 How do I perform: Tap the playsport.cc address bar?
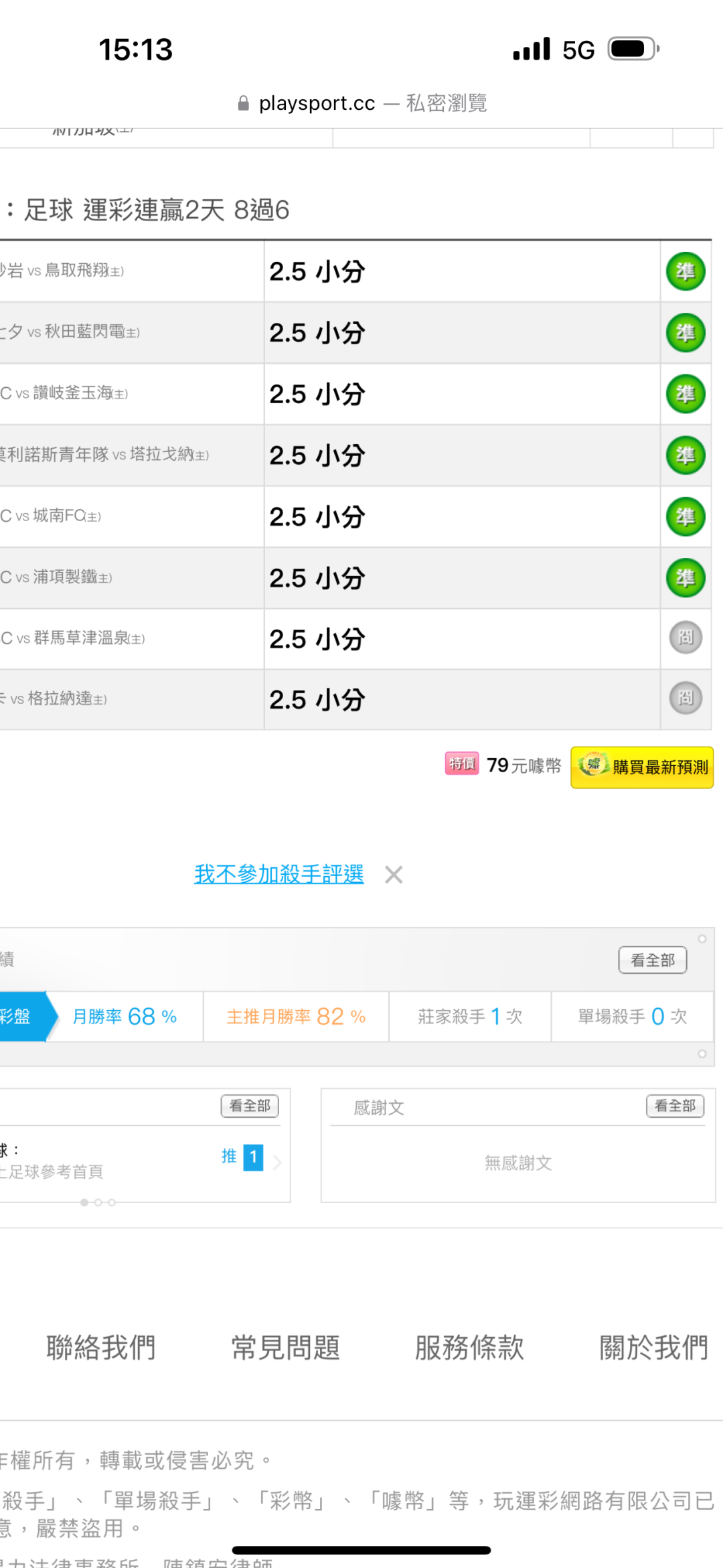[x=361, y=103]
